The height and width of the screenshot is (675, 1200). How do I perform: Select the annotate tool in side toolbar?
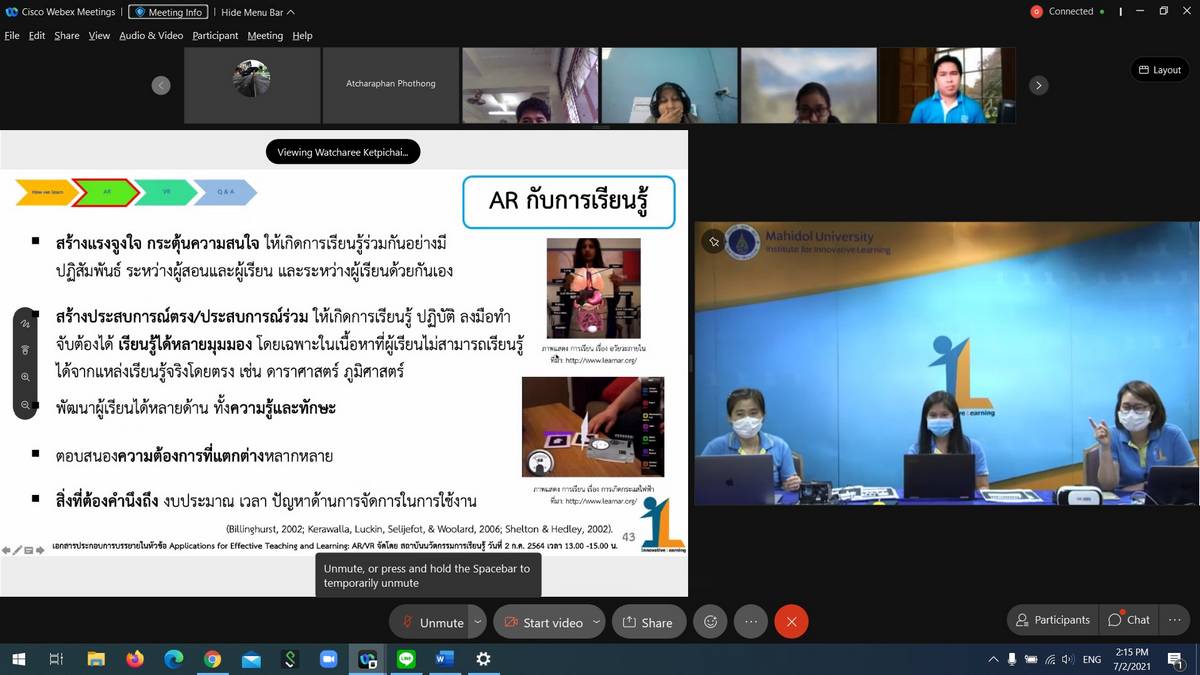[25, 324]
